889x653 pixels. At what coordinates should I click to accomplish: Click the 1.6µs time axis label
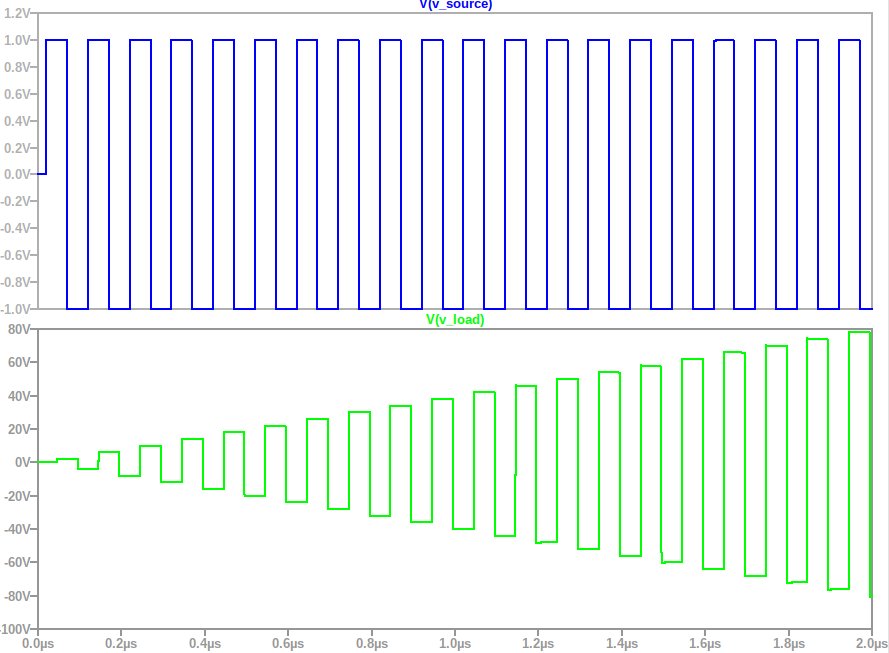point(706,644)
